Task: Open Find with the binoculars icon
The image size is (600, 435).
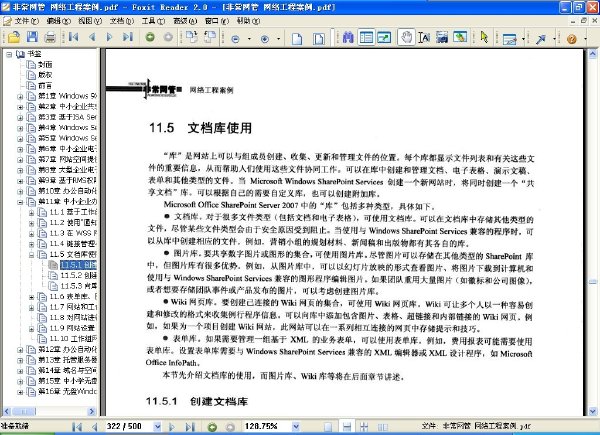Action: (x=348, y=37)
